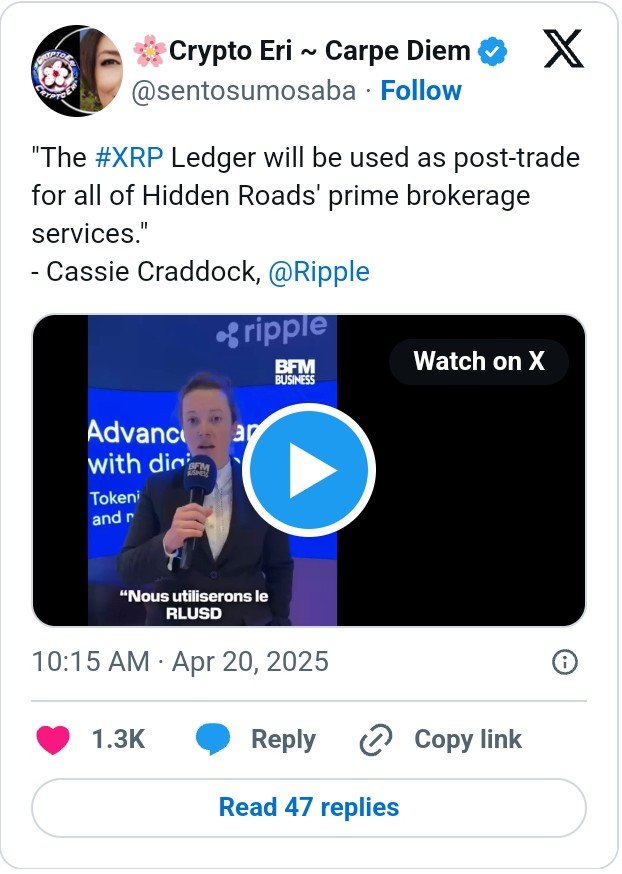
Task: Click the X logo in the corner
Action: click(566, 50)
